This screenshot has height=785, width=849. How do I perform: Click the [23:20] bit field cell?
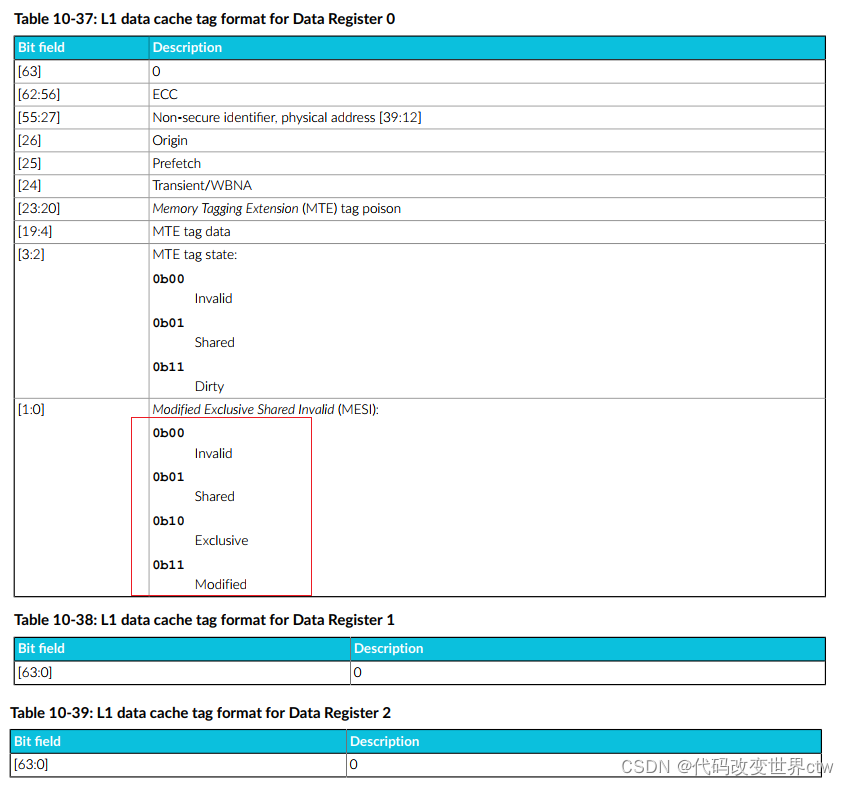[x=82, y=208]
